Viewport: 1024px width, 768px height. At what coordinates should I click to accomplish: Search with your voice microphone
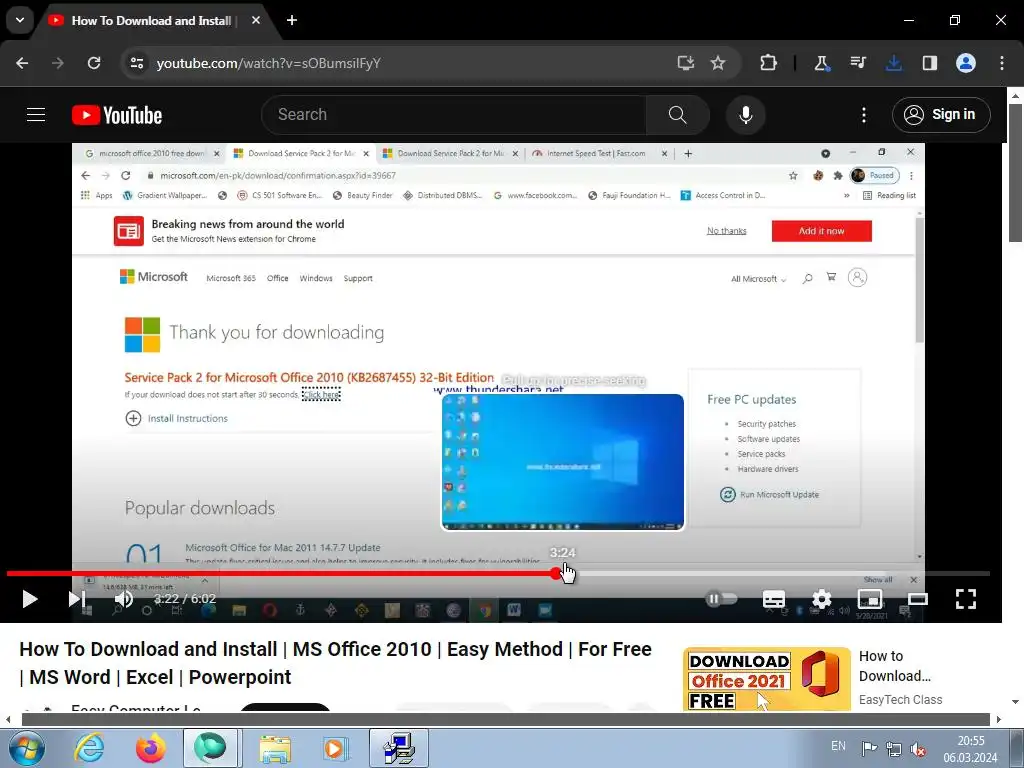click(x=746, y=115)
